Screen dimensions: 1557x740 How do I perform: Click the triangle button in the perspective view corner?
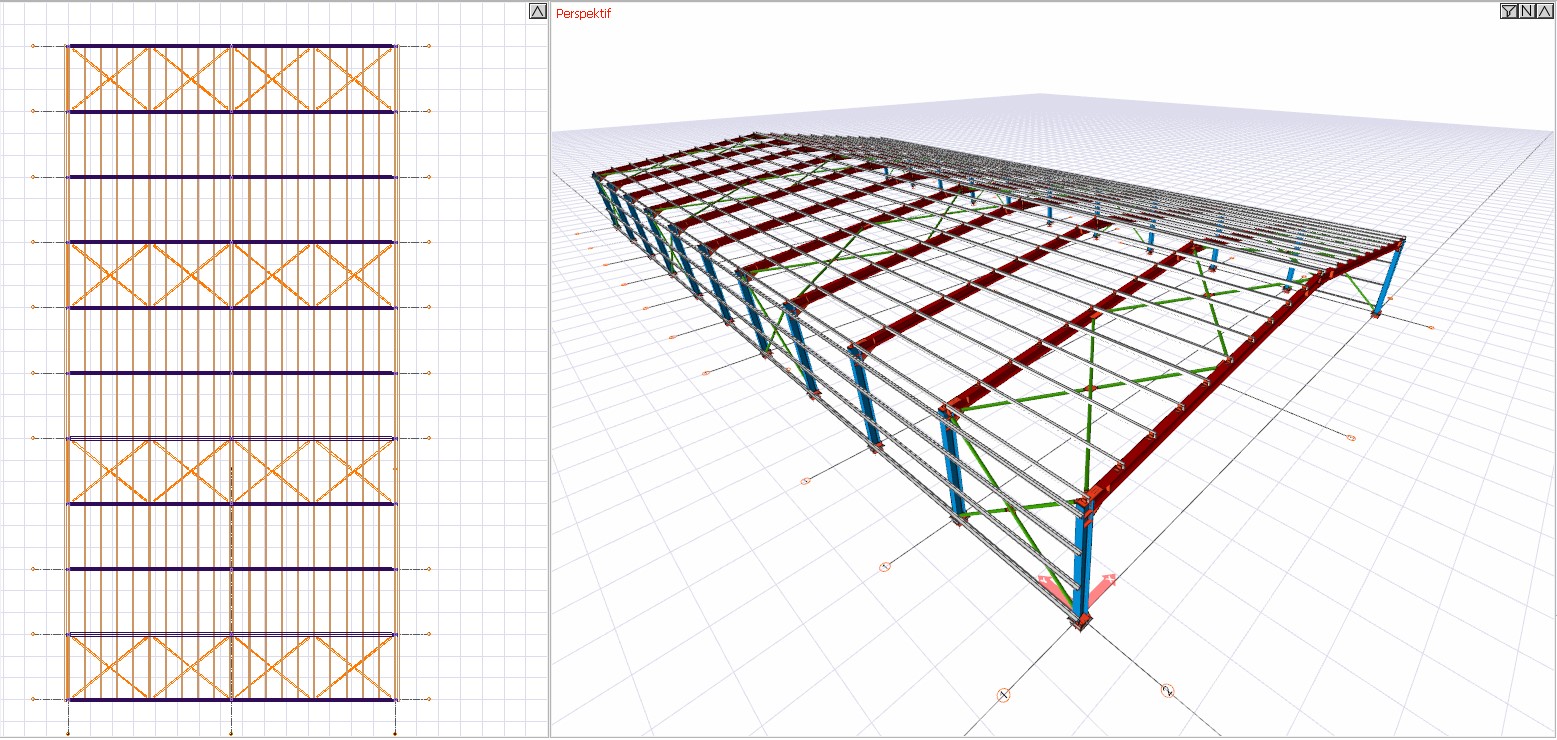1544,12
